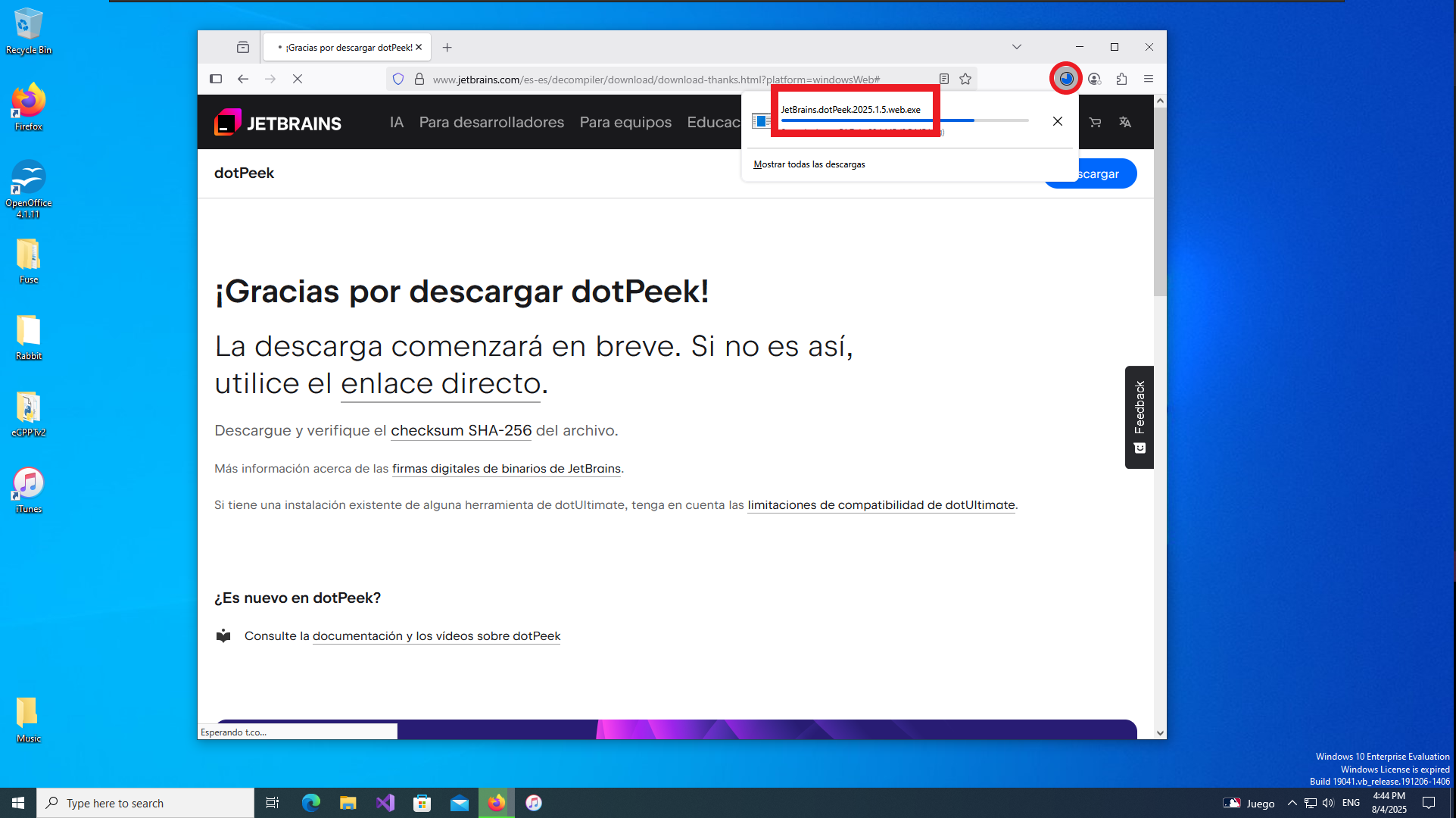Bookmark this page with star icon

[965, 79]
